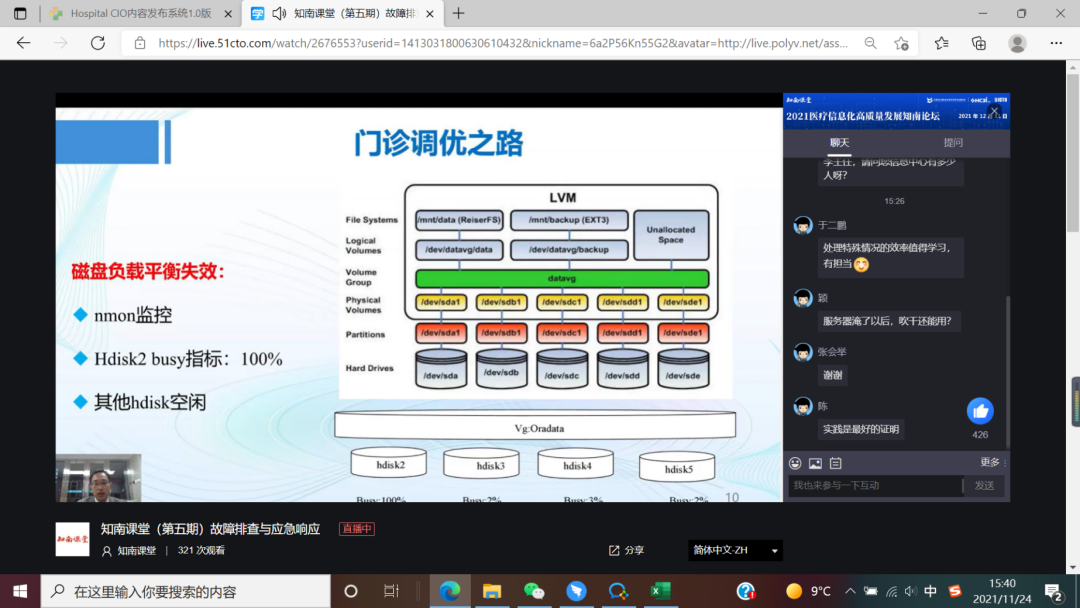1080x608 pixels.
Task: Open WeChat in taskbar
Action: click(x=534, y=591)
